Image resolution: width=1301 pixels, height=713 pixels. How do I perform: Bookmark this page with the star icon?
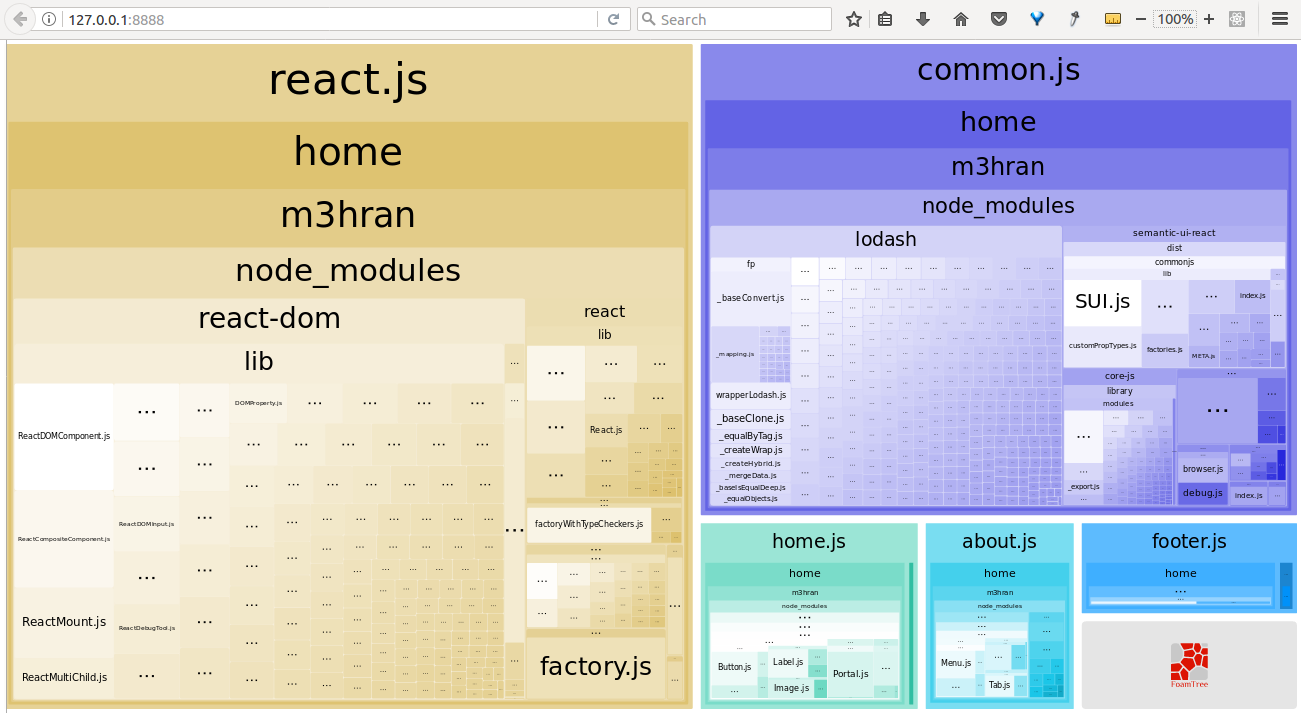coord(853,19)
